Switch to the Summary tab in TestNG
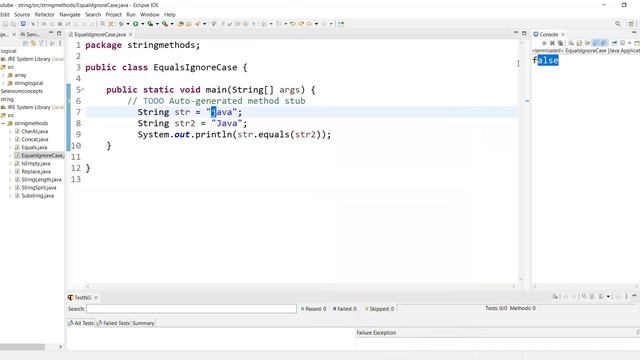 pyautogui.click(x=143, y=323)
